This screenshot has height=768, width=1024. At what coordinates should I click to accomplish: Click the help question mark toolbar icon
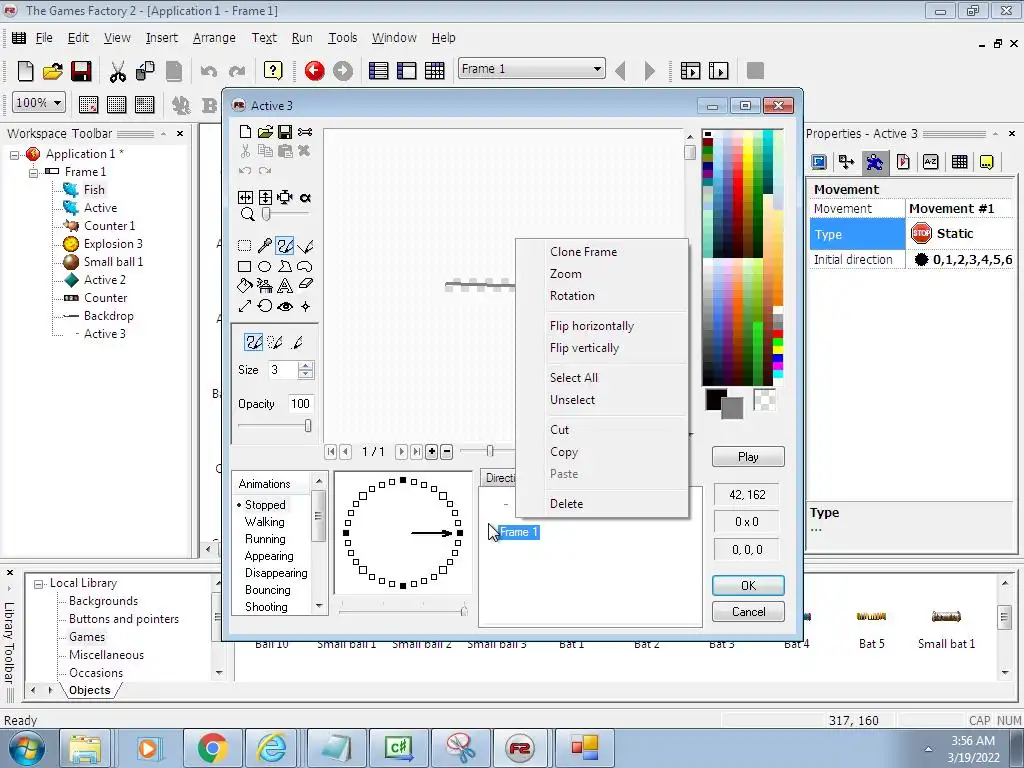pos(273,71)
